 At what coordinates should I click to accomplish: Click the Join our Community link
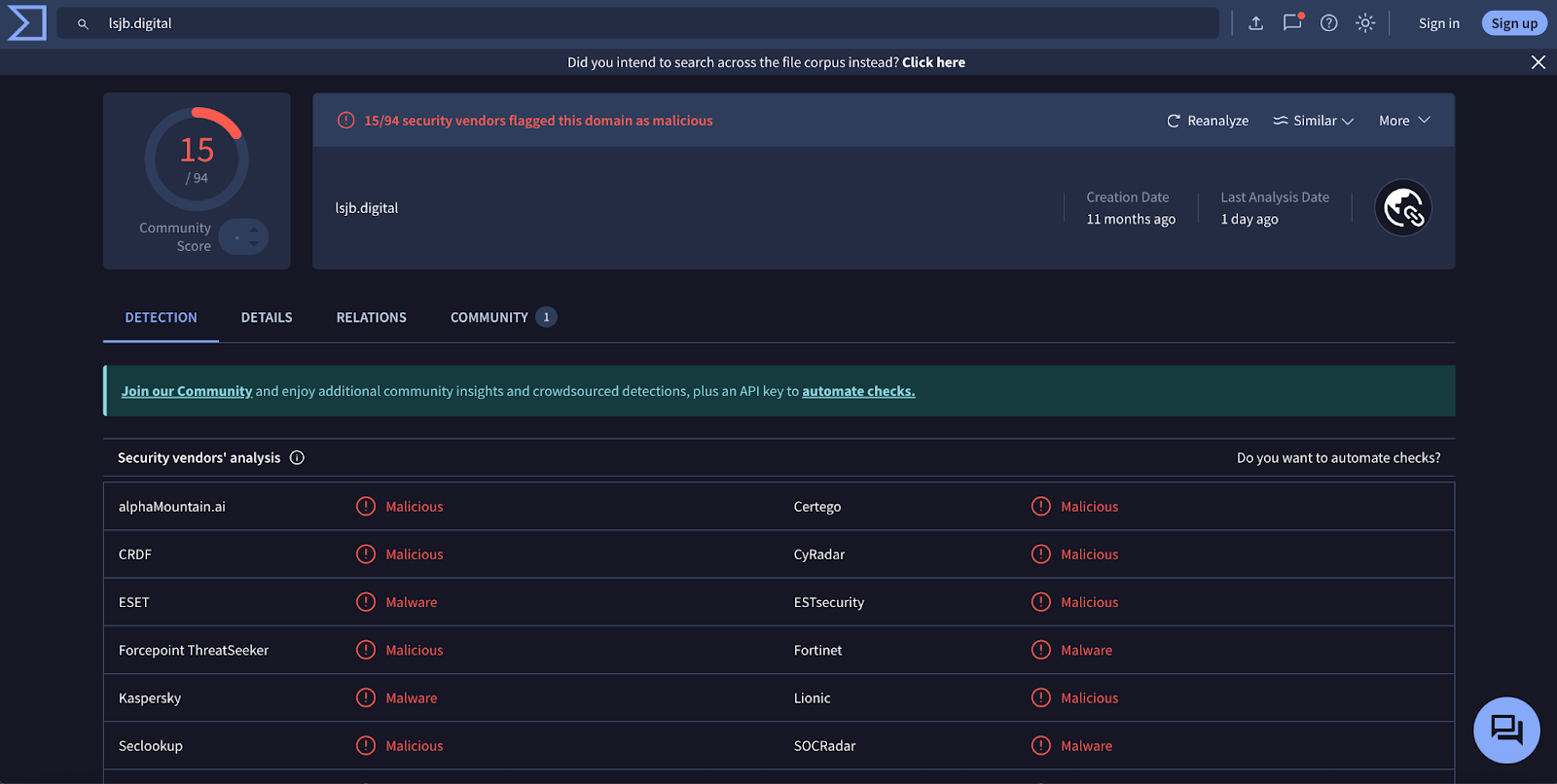(x=186, y=391)
